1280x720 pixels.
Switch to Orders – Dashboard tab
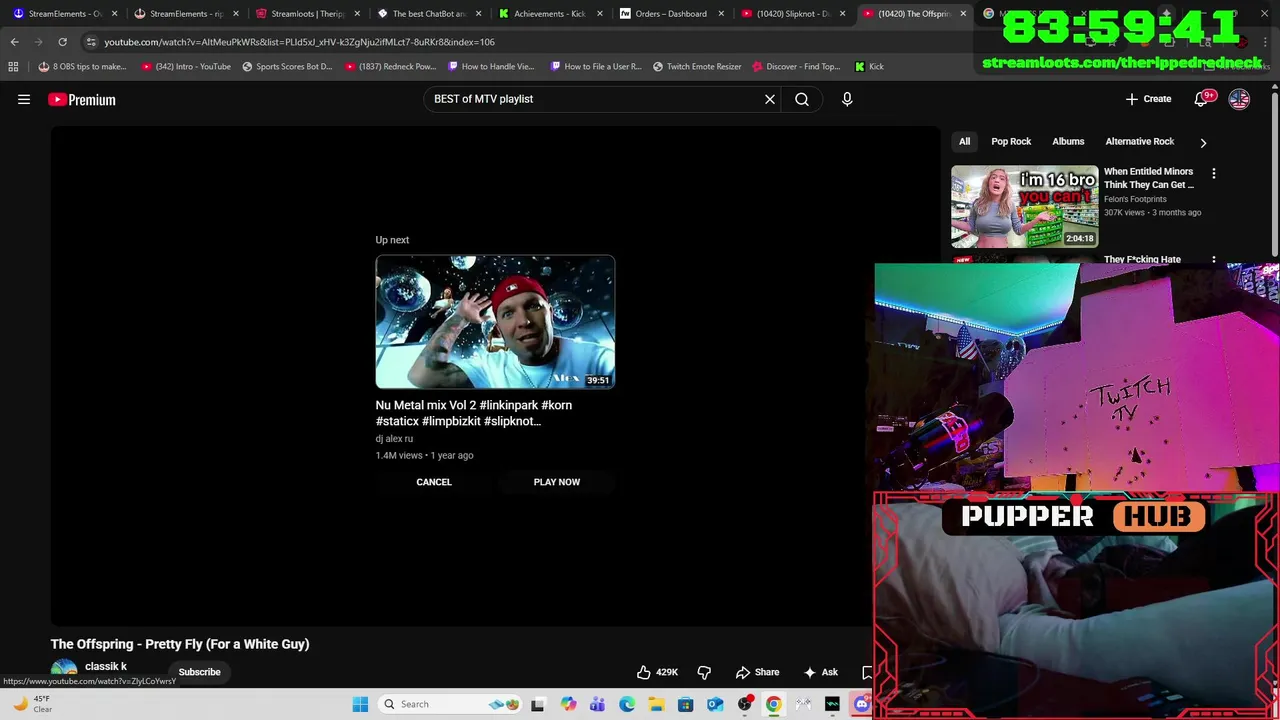coord(670,14)
